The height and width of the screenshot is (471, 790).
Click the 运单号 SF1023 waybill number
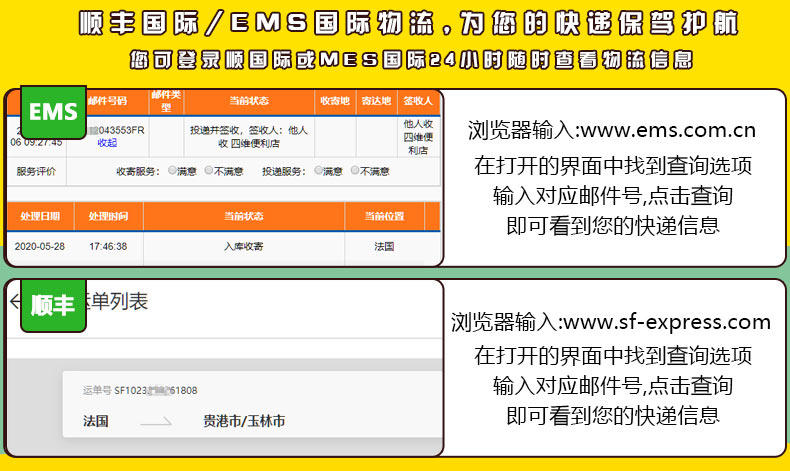(x=140, y=390)
